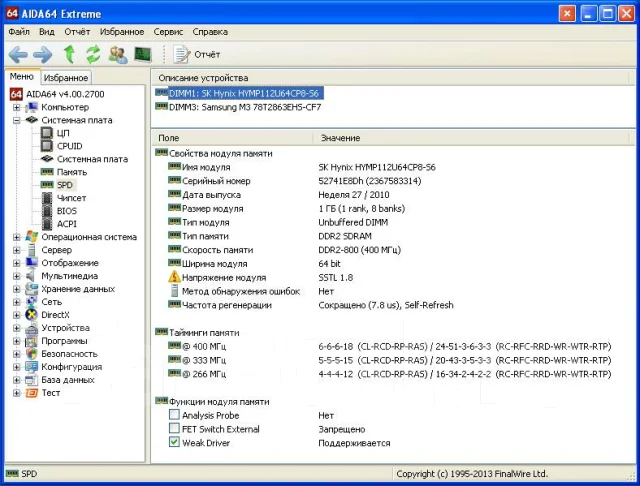Click the Напряжение модуля warning triangle icon
This screenshot has height=486, width=640.
point(174,277)
